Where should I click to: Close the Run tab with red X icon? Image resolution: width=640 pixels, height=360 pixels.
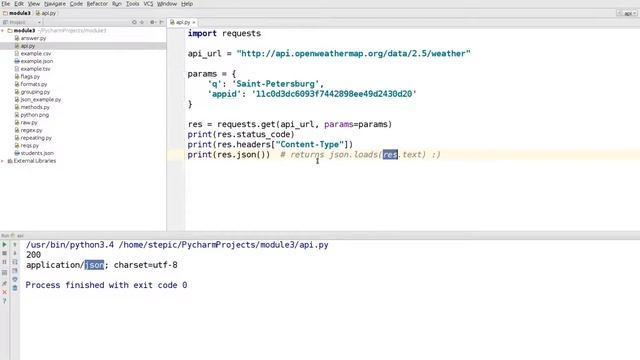(4, 292)
